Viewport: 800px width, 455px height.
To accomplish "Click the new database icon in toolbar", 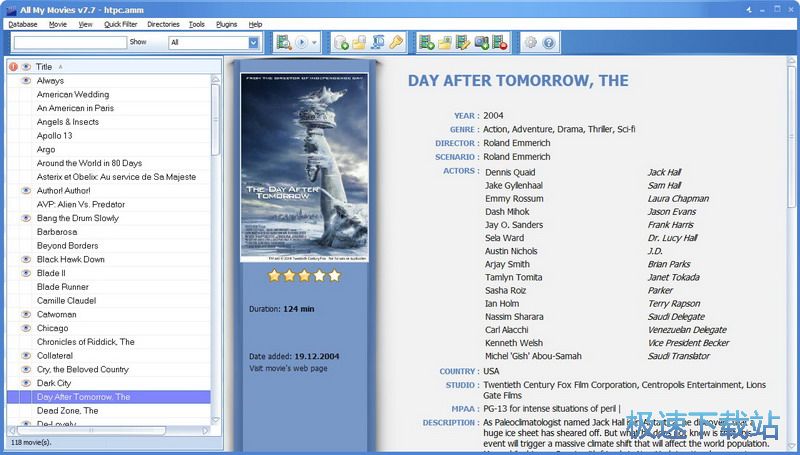I will click(x=342, y=42).
